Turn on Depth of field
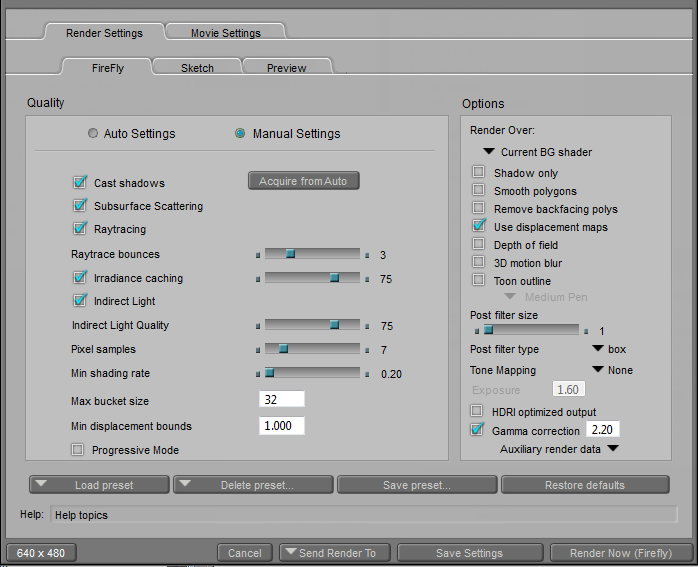 (479, 245)
